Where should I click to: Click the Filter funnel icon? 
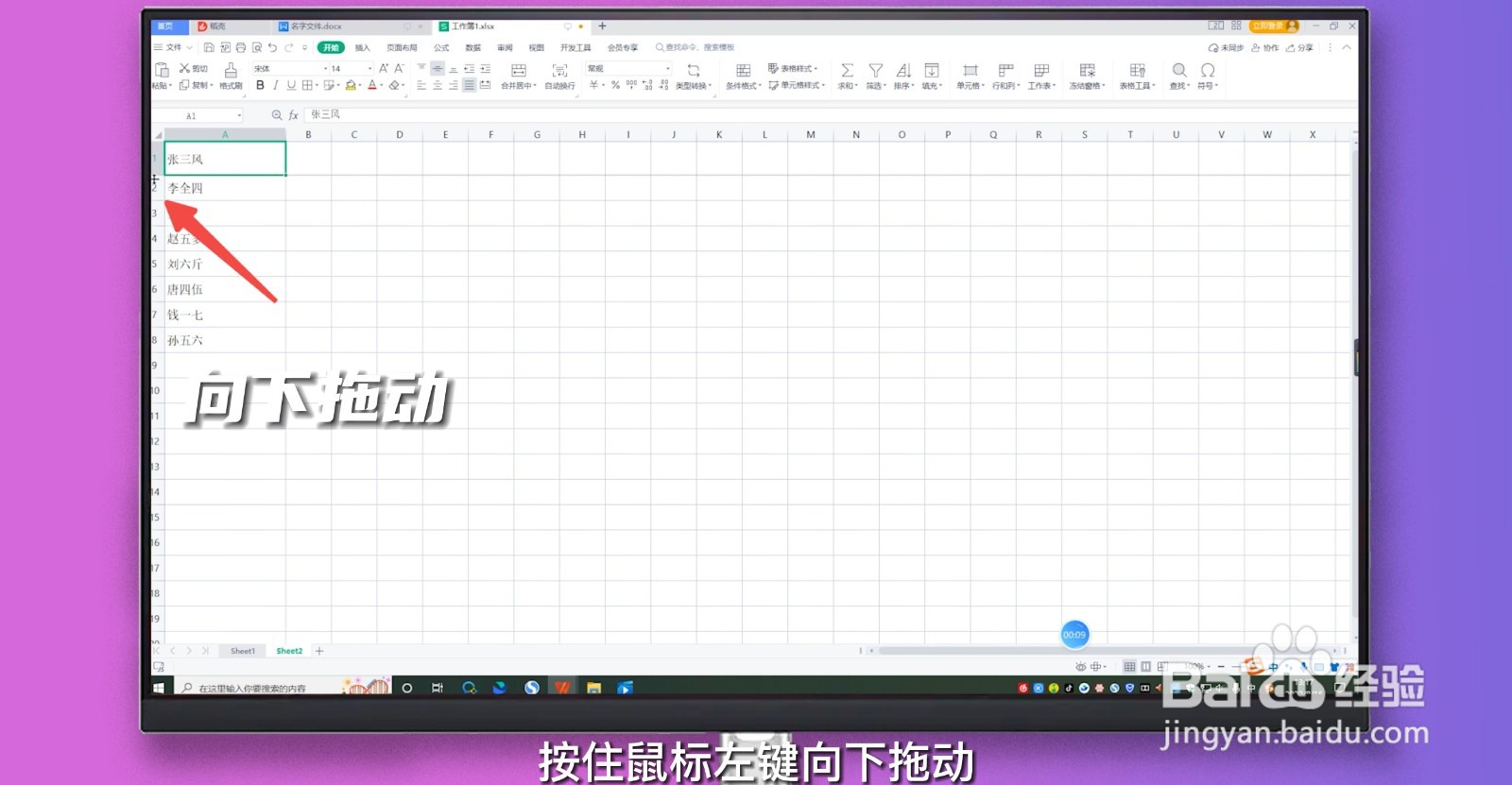(x=876, y=71)
